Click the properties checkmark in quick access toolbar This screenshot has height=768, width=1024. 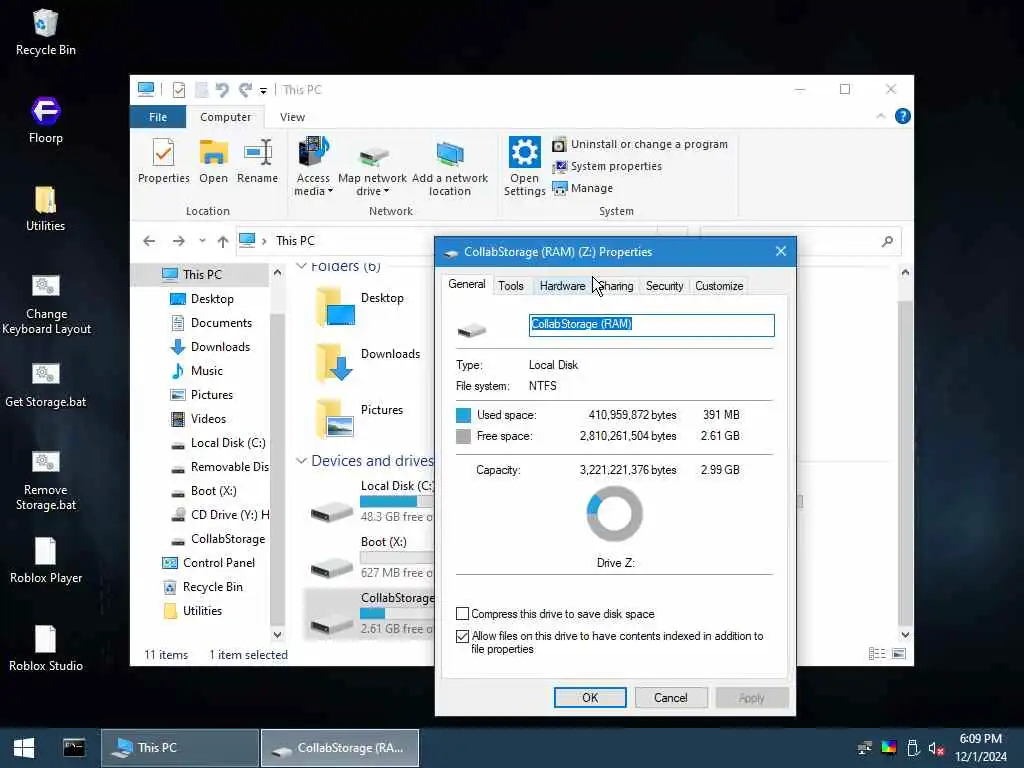(178, 89)
